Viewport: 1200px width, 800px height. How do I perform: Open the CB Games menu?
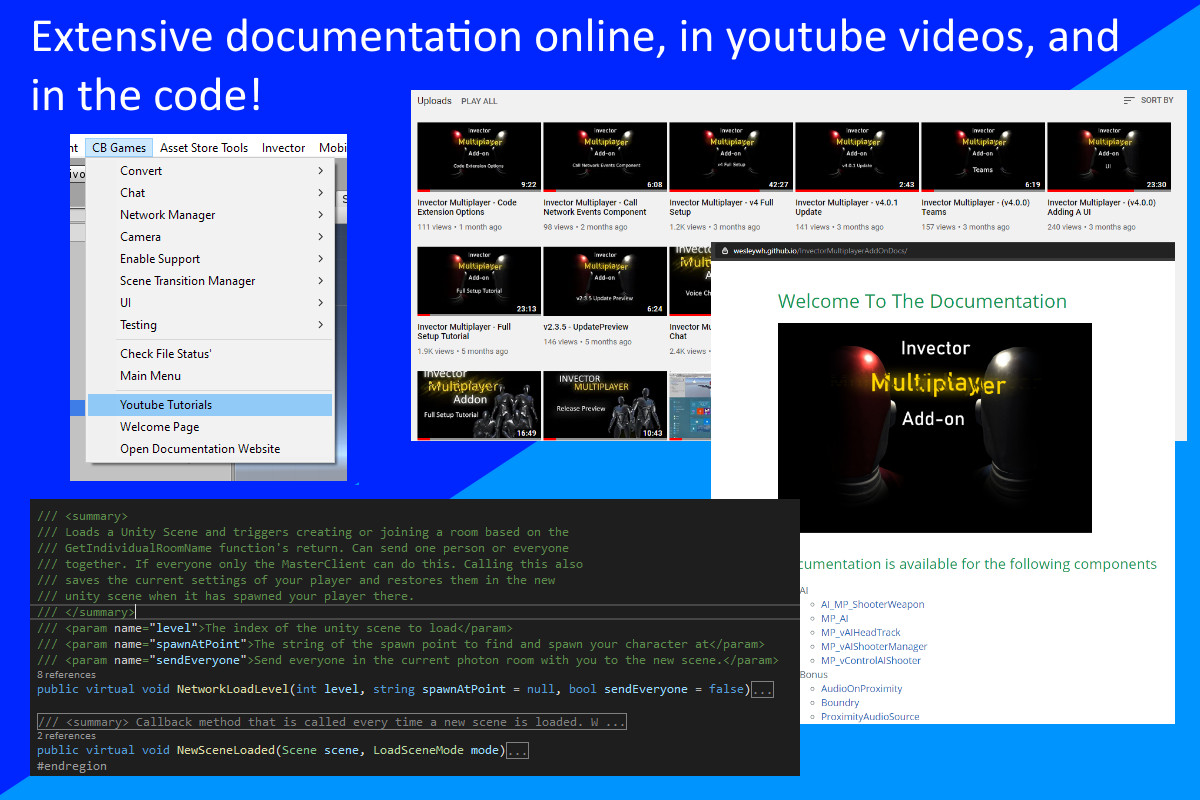119,148
